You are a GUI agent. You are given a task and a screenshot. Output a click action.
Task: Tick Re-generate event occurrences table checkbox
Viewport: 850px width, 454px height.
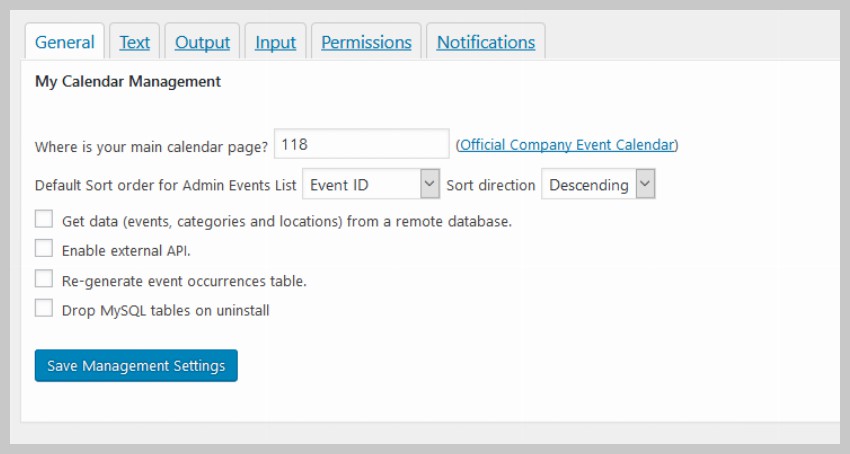(44, 279)
